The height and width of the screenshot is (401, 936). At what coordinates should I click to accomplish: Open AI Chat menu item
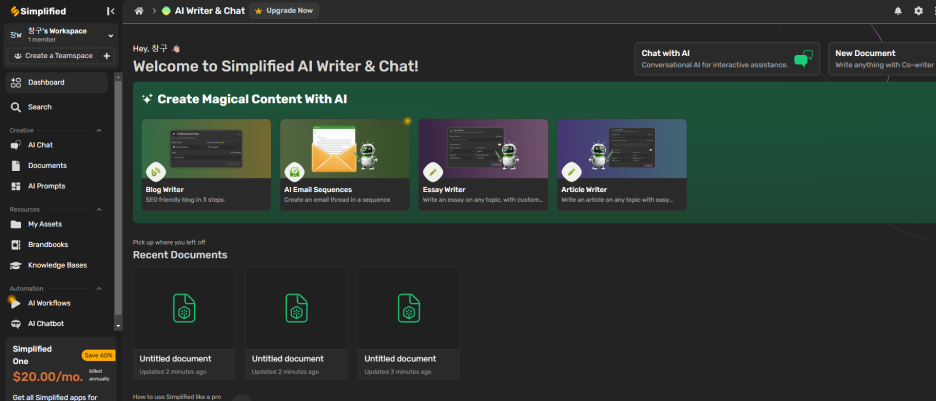coord(57,145)
